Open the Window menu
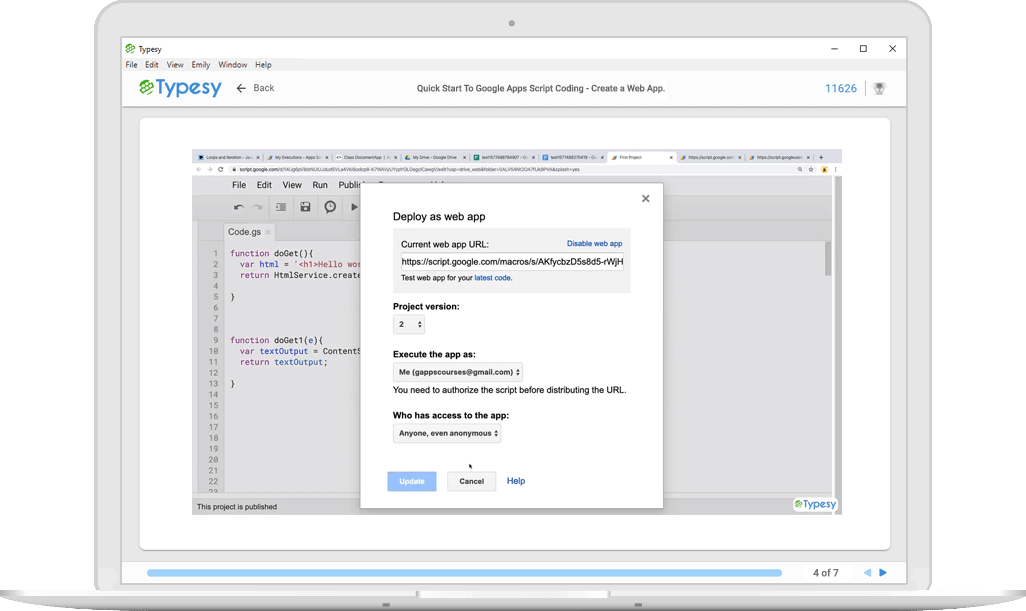The height and width of the screenshot is (611, 1026). coord(232,65)
